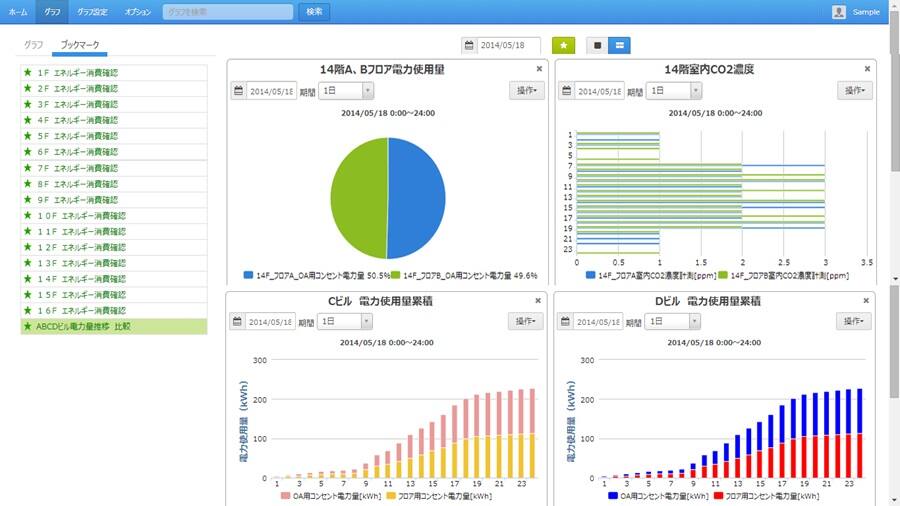Open bookmark 2F エネルギー消費確認
This screenshot has width=900, height=506.
114,88
